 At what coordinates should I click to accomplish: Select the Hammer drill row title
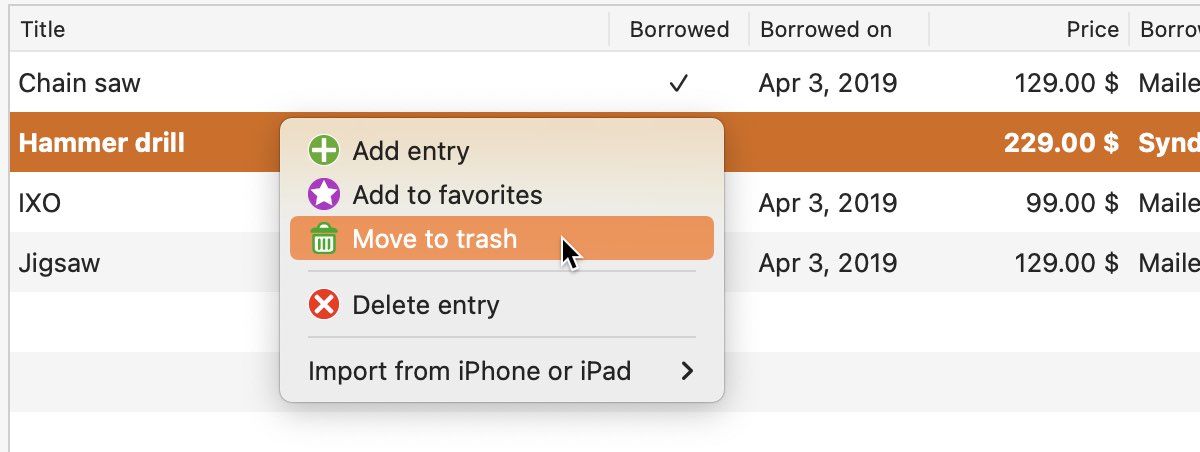coord(102,143)
